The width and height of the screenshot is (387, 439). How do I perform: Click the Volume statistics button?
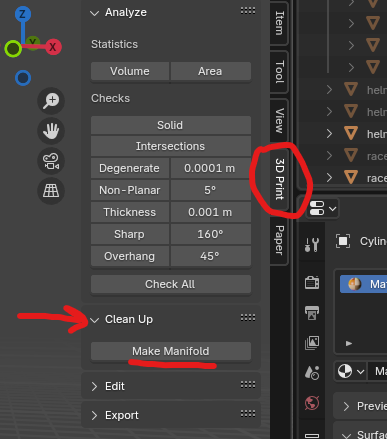130,71
